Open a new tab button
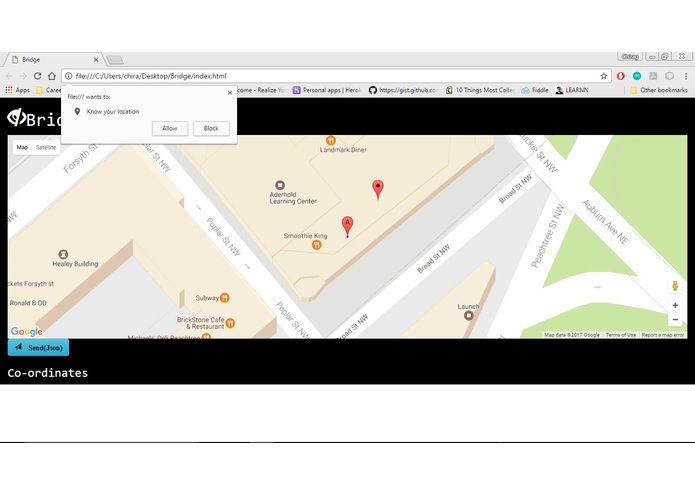 coord(115,60)
